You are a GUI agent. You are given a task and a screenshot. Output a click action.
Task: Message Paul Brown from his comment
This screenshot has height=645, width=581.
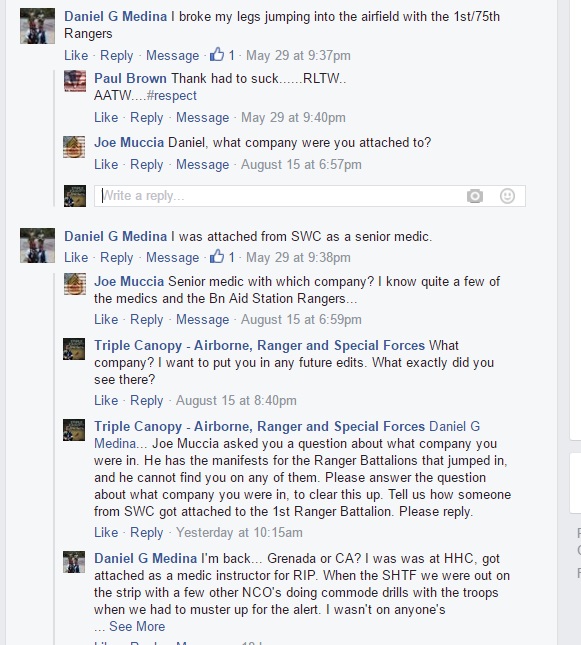[202, 118]
